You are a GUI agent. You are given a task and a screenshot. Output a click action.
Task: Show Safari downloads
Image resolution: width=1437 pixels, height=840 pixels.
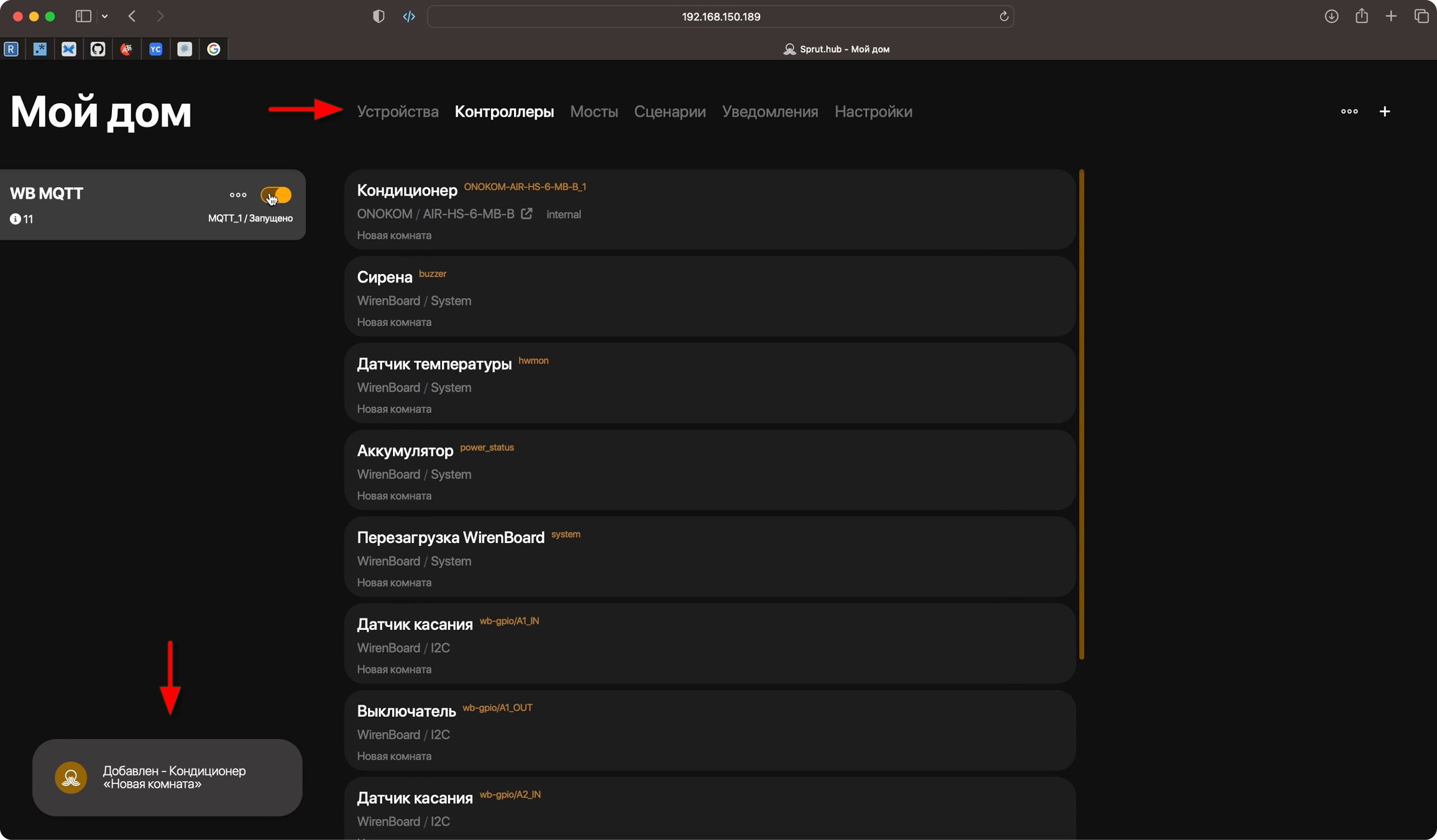coord(1331,16)
